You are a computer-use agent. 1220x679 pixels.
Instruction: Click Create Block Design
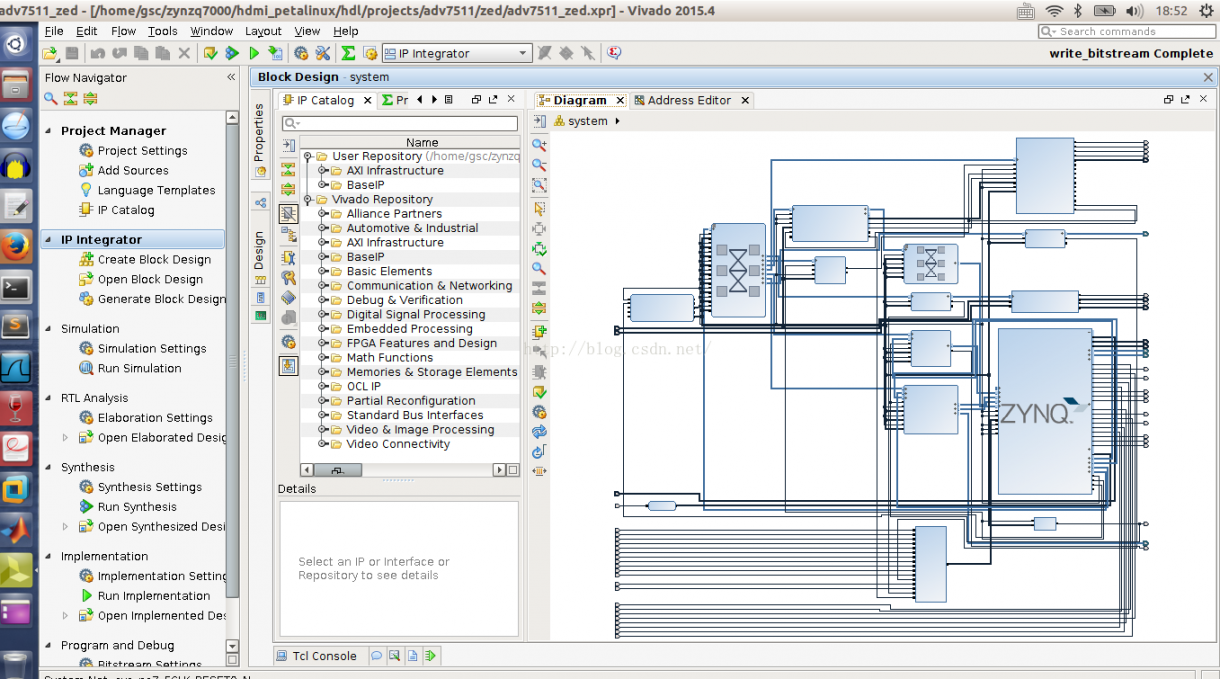[x=154, y=259]
